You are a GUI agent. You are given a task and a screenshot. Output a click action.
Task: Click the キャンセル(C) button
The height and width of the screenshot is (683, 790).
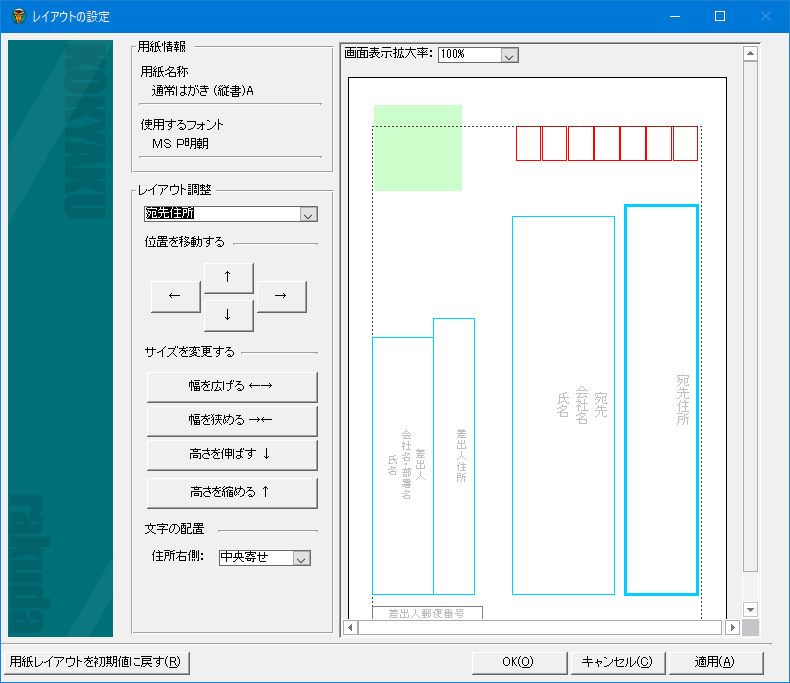[617, 662]
